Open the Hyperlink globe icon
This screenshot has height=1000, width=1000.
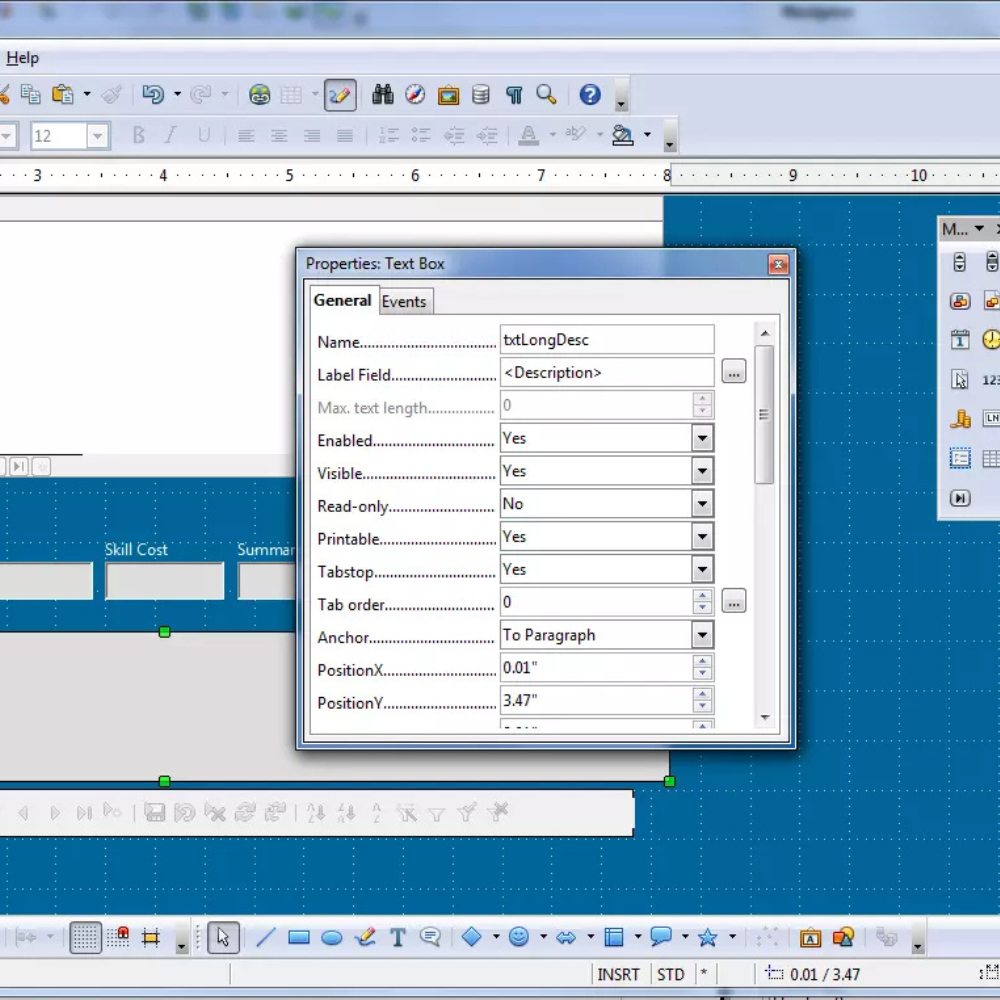259,95
